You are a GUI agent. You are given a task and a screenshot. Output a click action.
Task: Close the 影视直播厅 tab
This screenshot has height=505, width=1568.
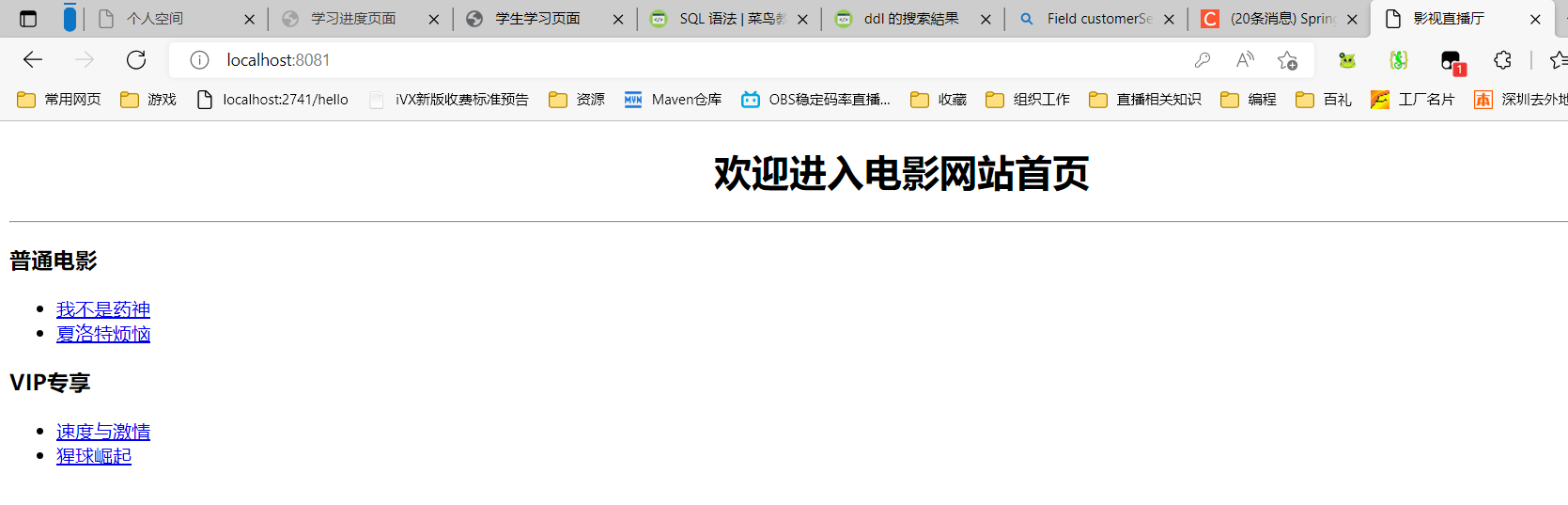(x=1535, y=19)
